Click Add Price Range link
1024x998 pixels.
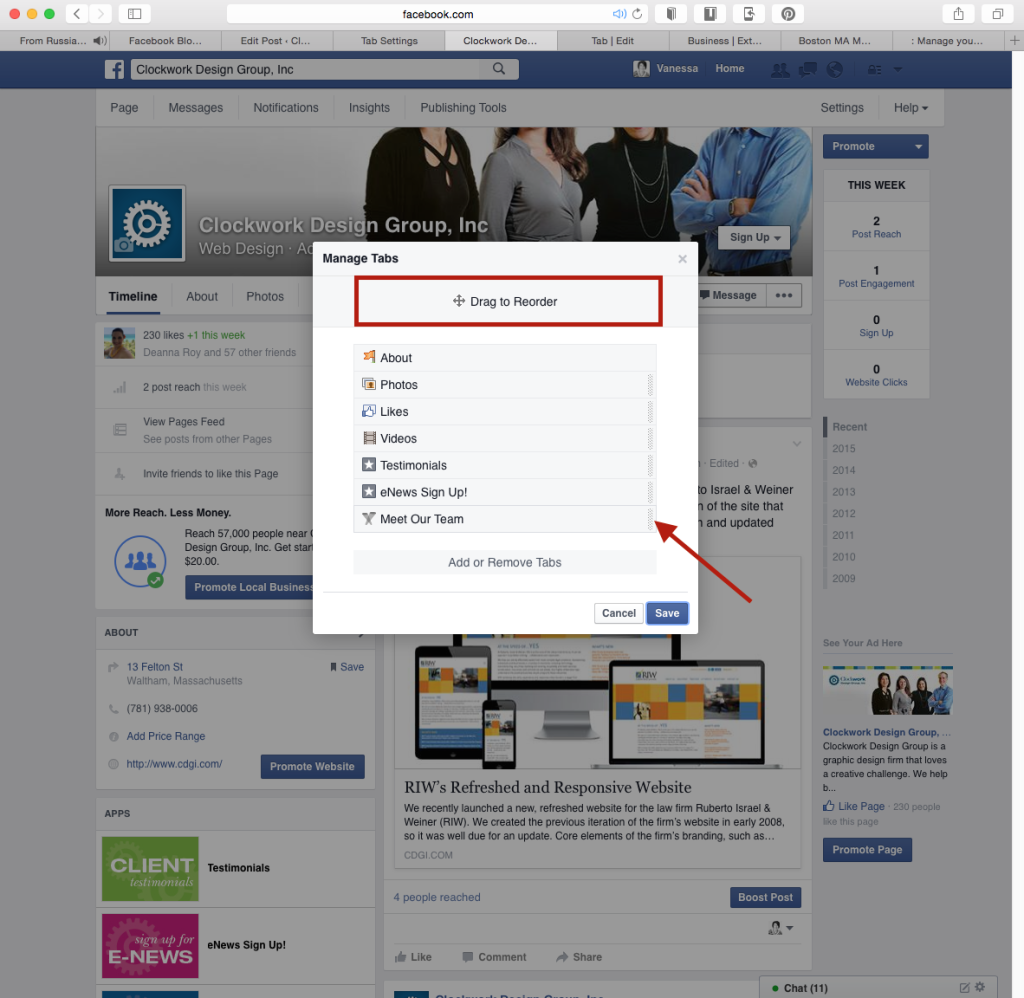pyautogui.click(x=166, y=736)
